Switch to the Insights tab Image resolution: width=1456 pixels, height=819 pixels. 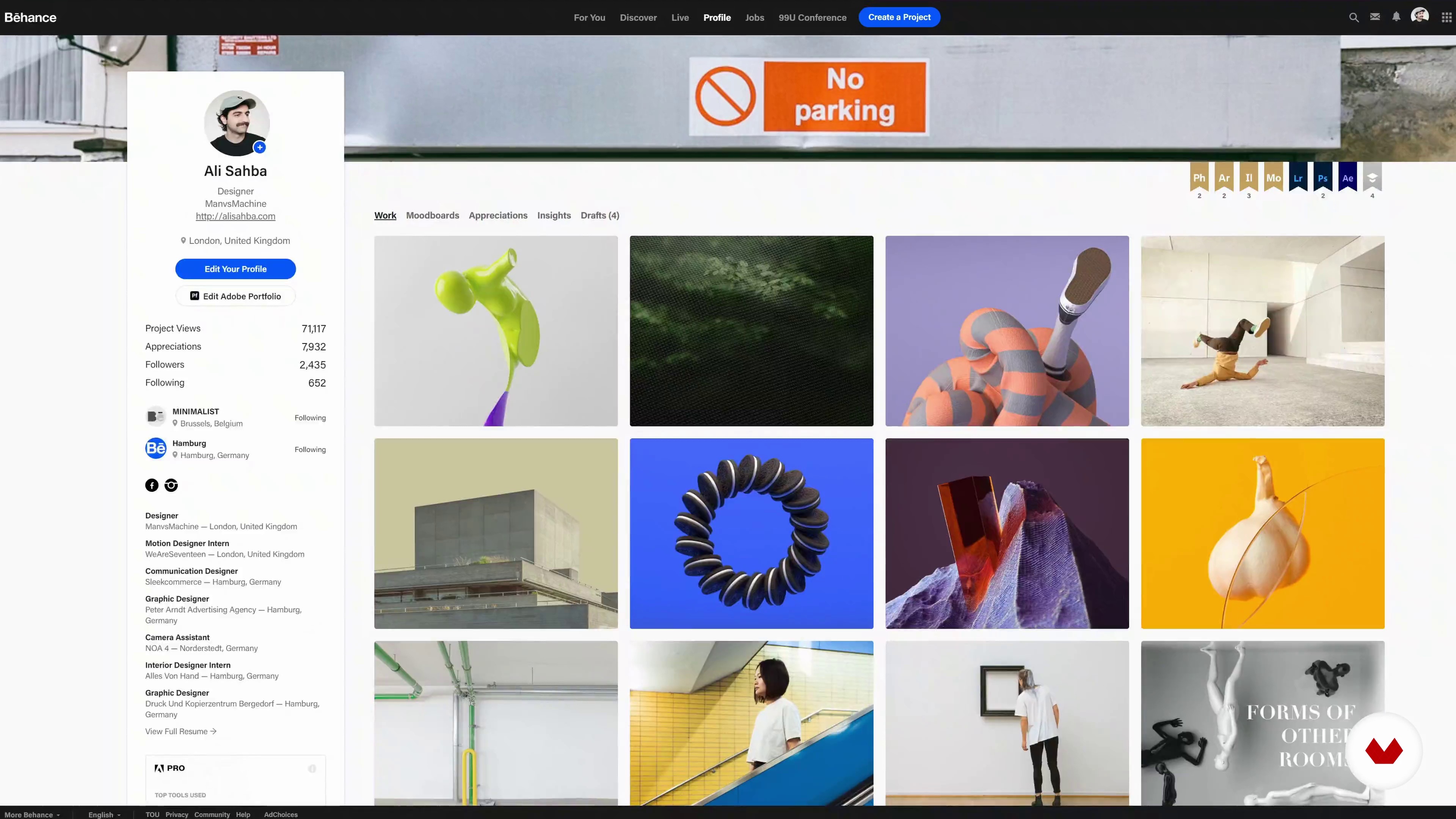(554, 215)
